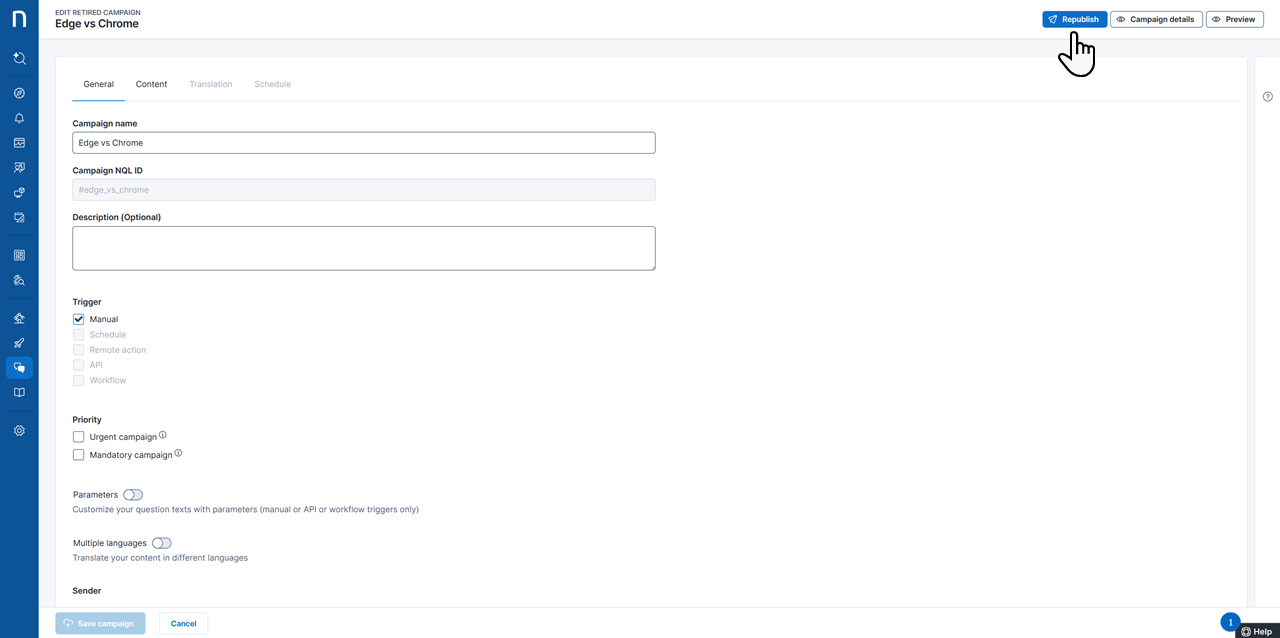Enable the Parameters toggle
1280x638 pixels.
[x=133, y=494]
